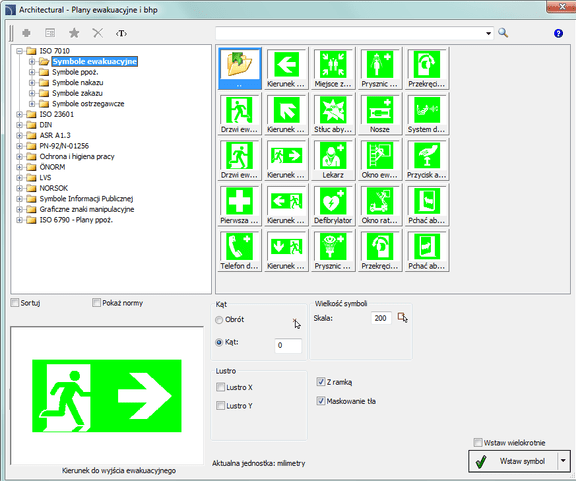Click the parent folder up icon

coord(240,68)
